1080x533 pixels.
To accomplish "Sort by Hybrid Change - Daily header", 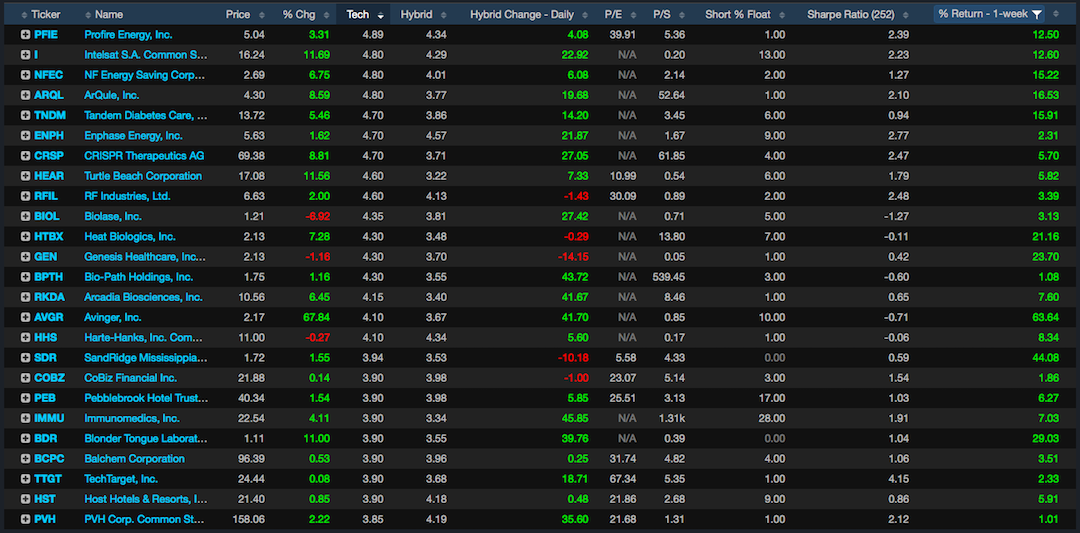I will click(x=522, y=14).
